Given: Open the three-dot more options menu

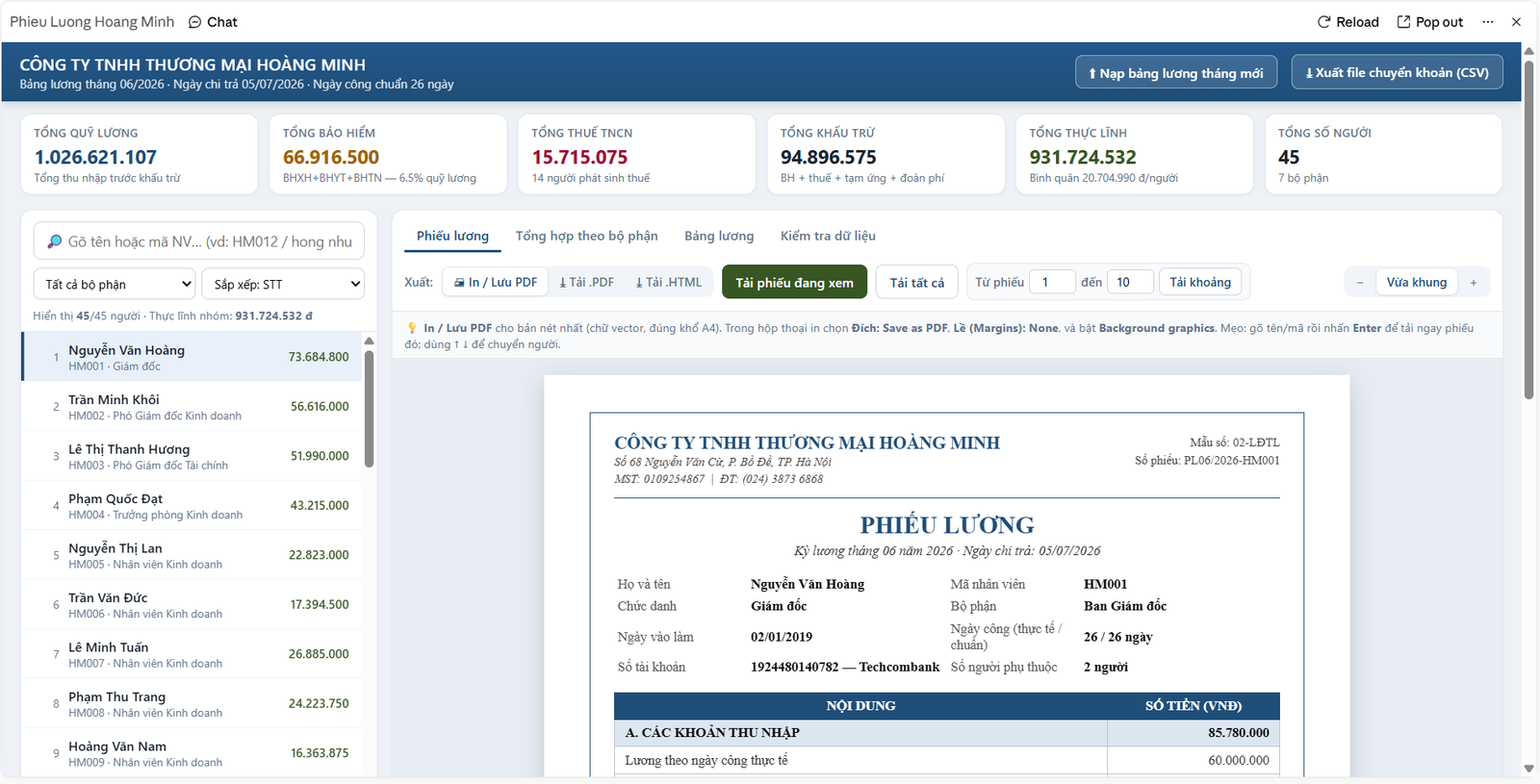Looking at the screenshot, I should click(x=1488, y=21).
